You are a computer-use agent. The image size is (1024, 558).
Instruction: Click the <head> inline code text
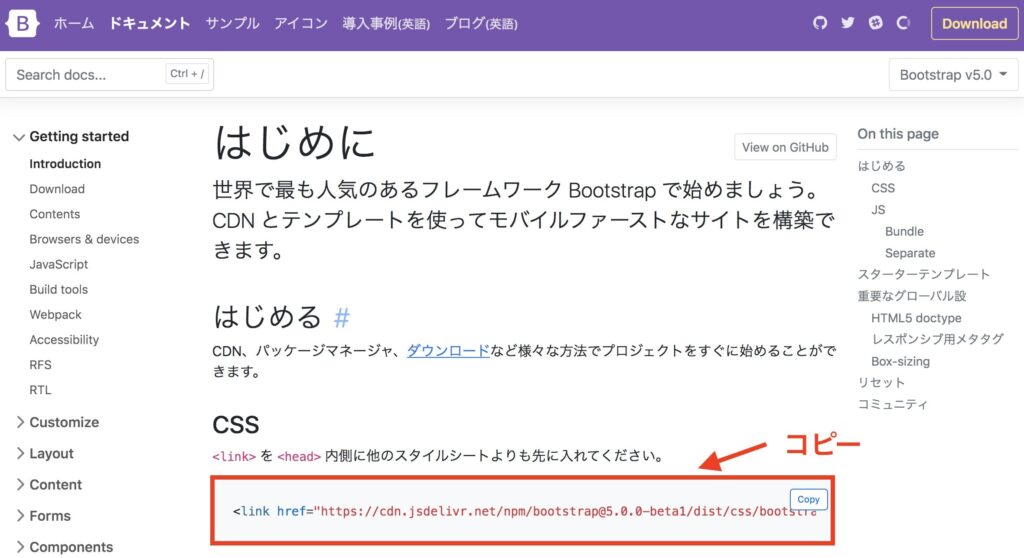click(x=299, y=457)
